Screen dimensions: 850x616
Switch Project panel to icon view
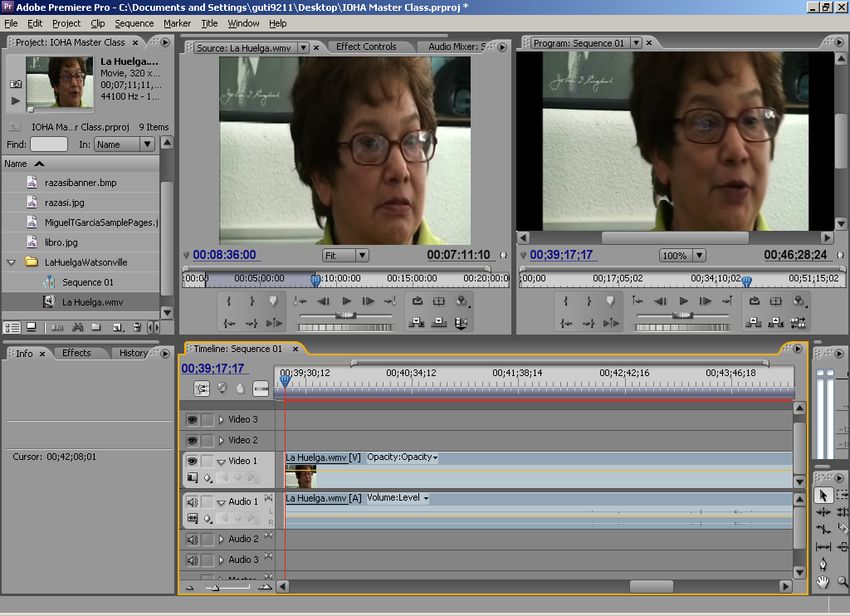31,327
